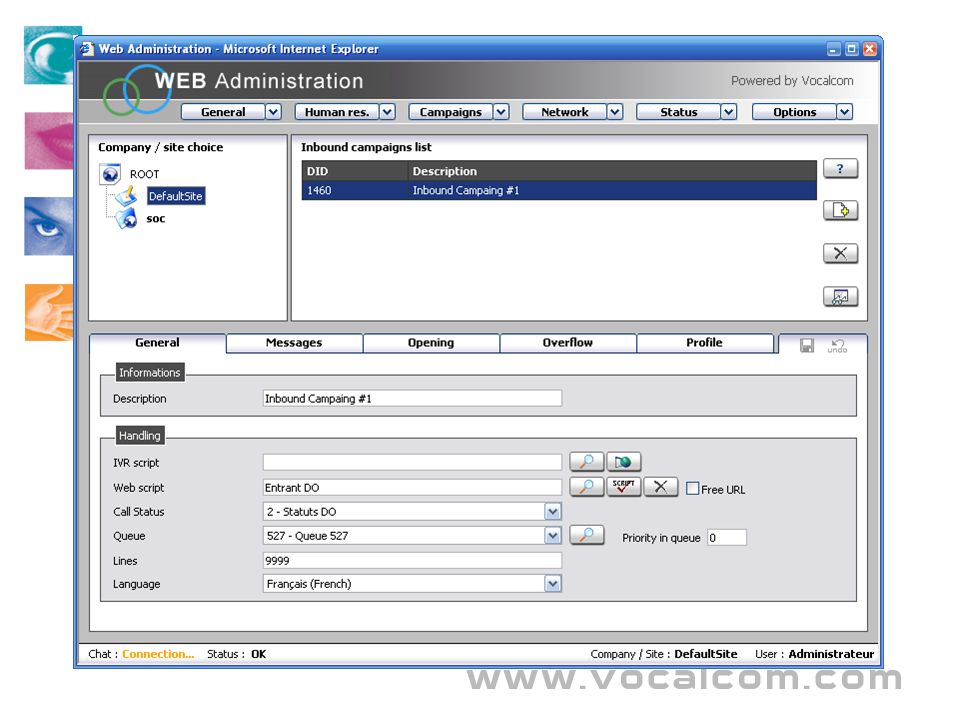Enable the Free URL checkbox

point(692,489)
